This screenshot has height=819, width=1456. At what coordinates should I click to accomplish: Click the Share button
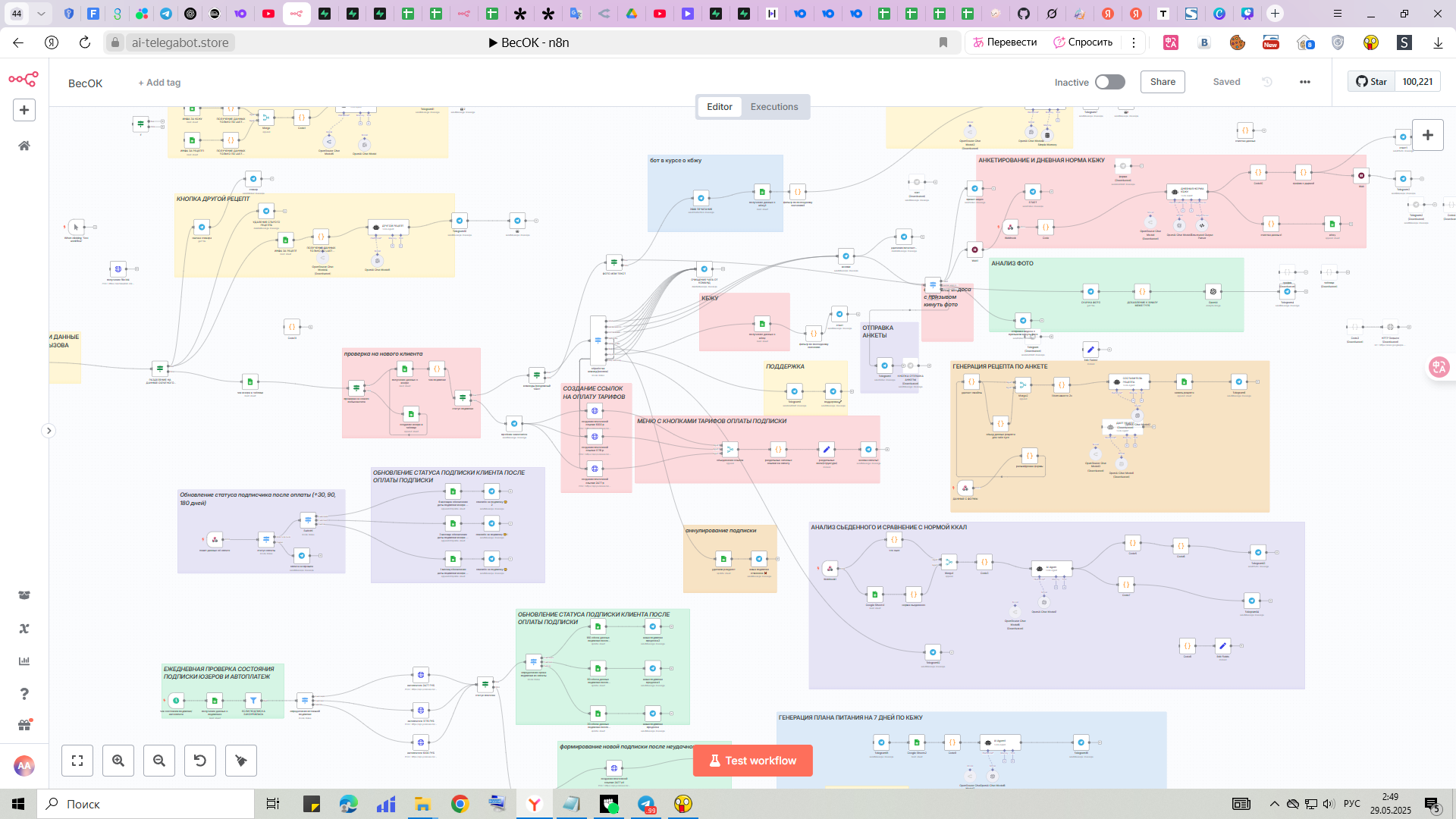(x=1163, y=82)
